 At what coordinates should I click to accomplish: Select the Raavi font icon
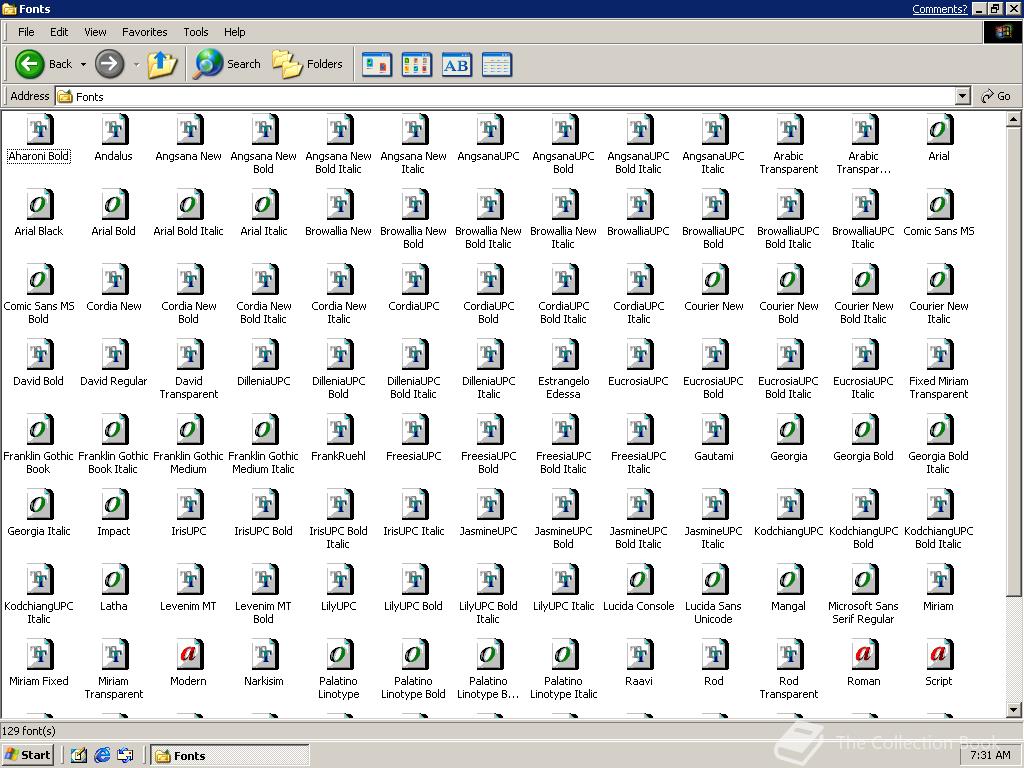click(639, 655)
